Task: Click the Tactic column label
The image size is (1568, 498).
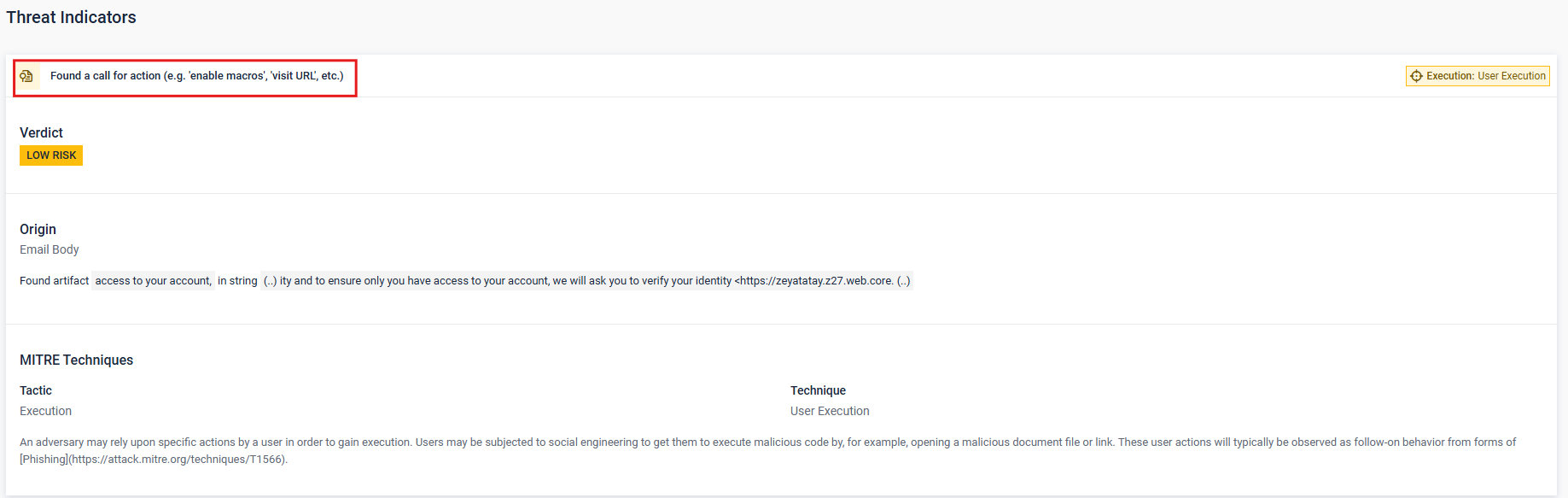Action: (36, 390)
